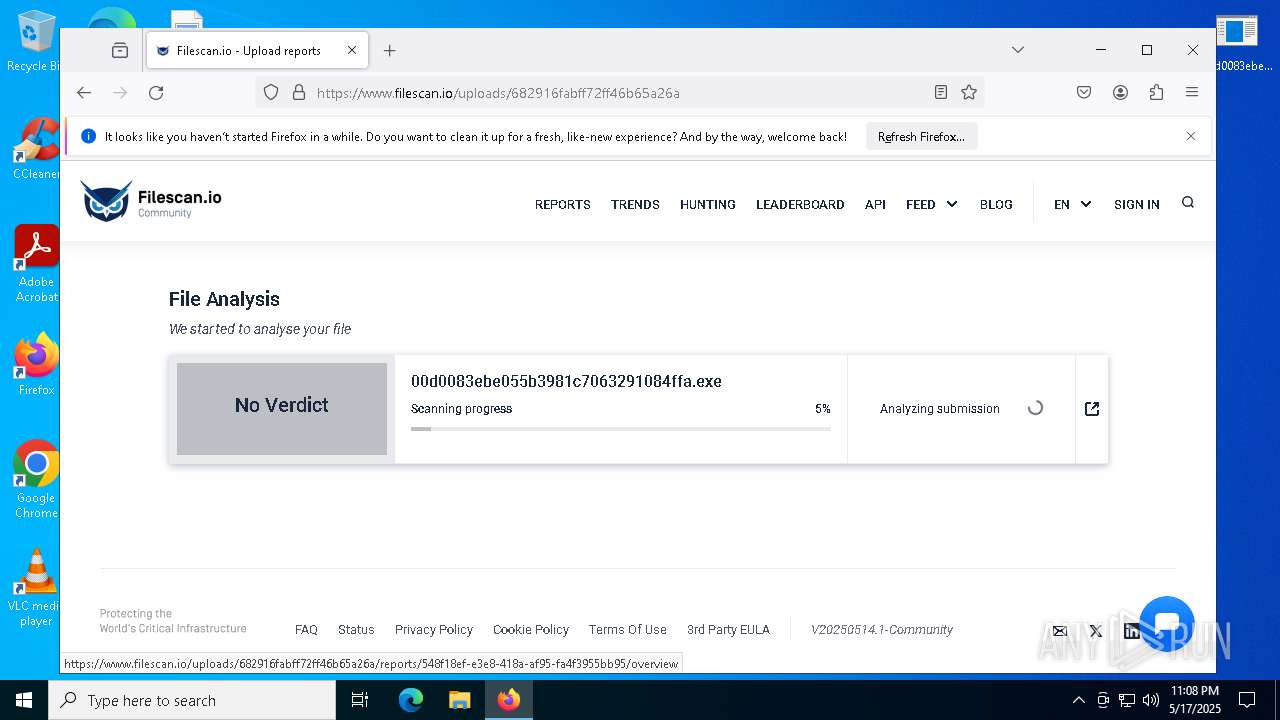Toggle reader view icon in address bar

[x=941, y=92]
